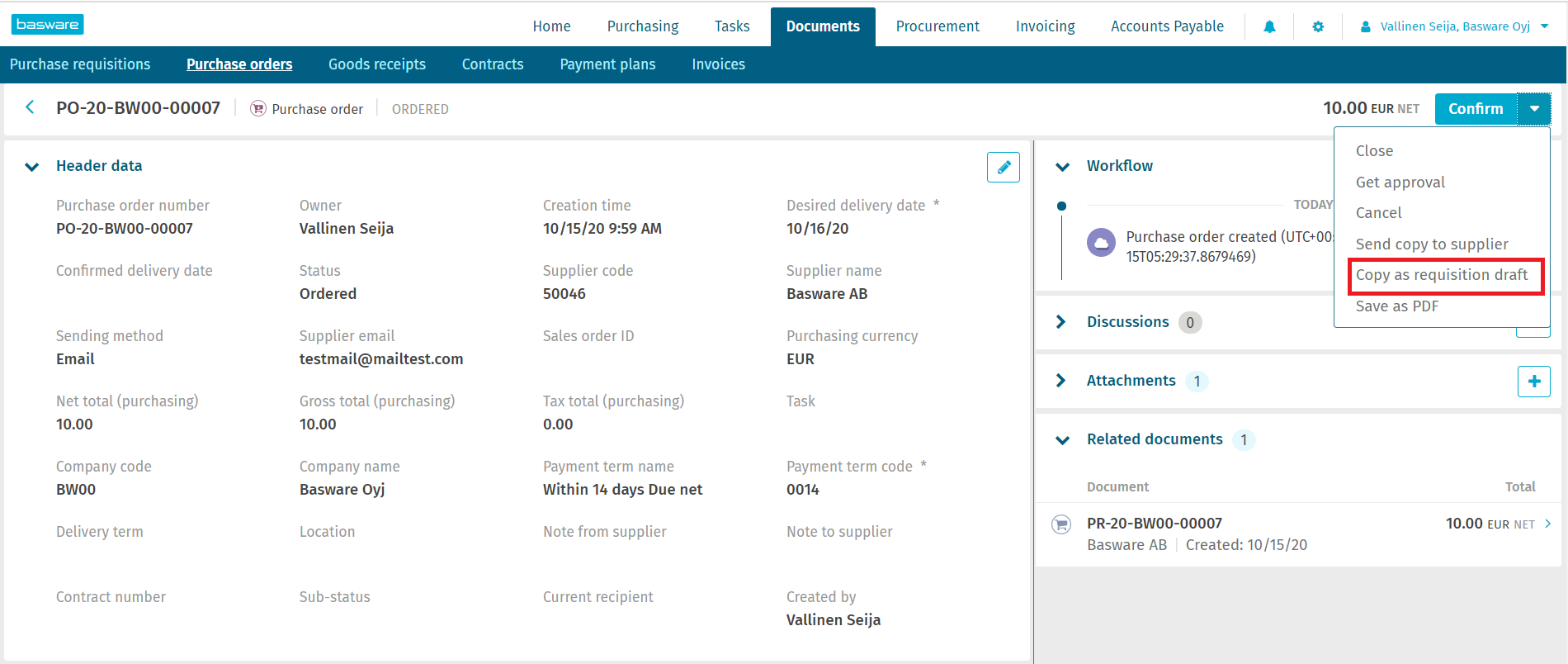Click the user profile icon

click(x=1365, y=26)
